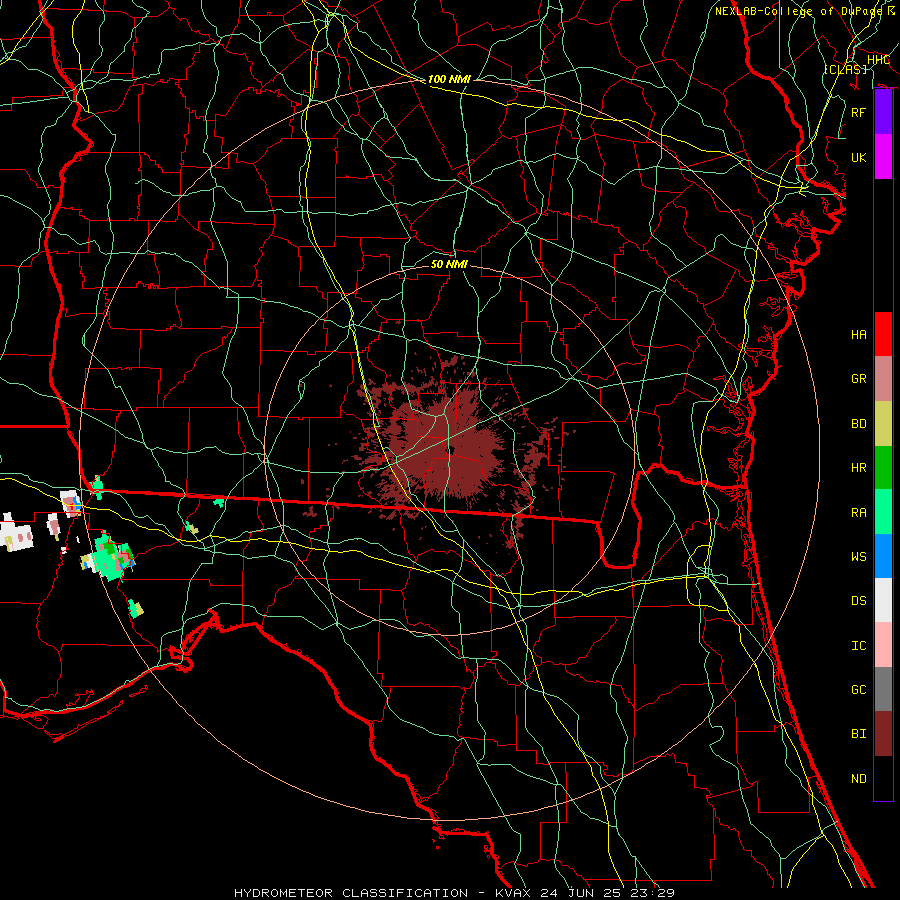Click the 'BI' legend label text
The height and width of the screenshot is (900, 900).
859,734
